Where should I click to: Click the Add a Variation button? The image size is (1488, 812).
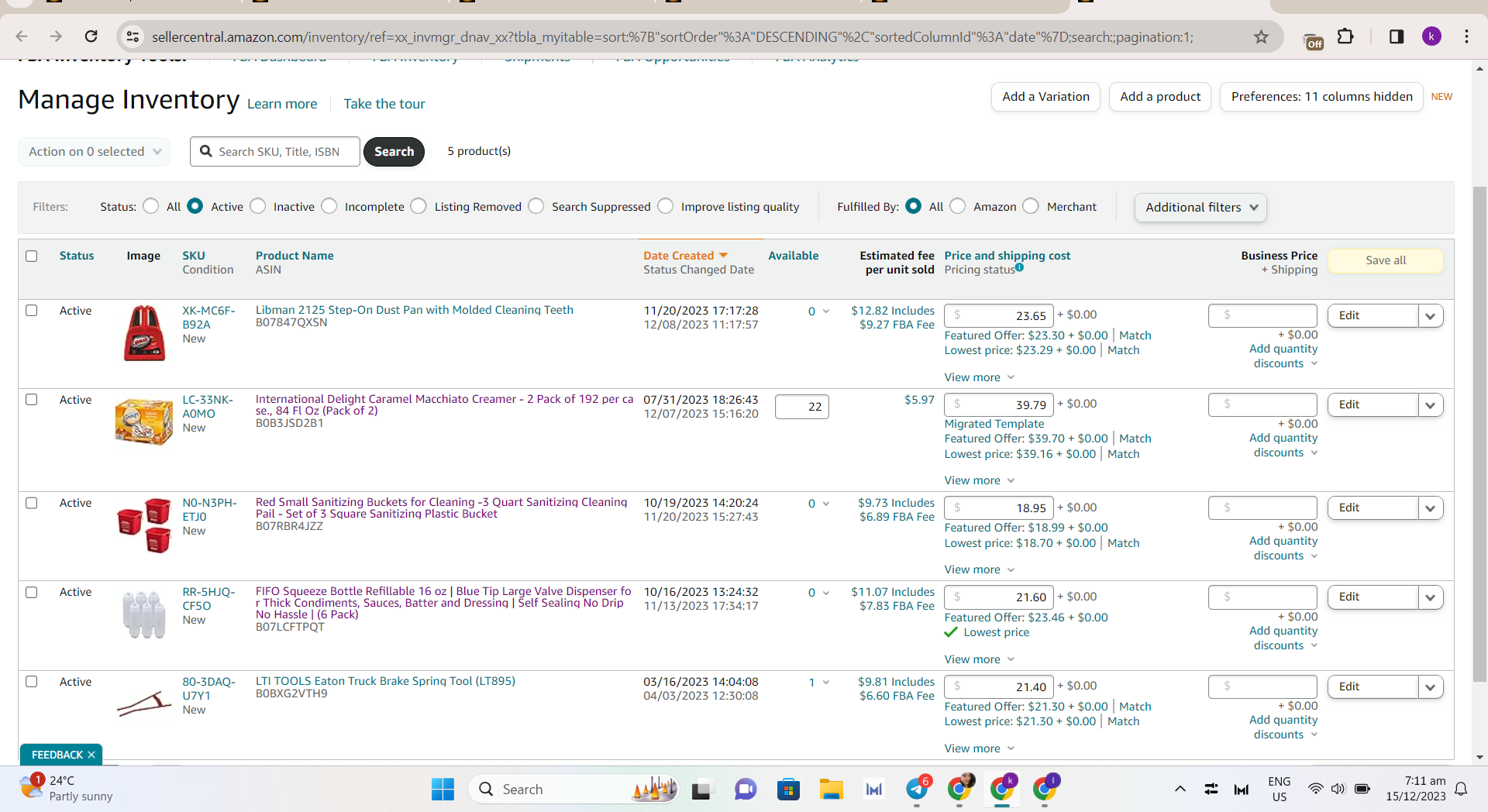tap(1045, 97)
